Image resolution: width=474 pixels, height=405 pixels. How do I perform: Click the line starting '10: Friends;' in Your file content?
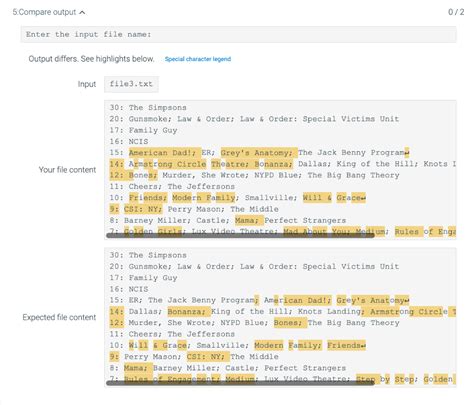tap(238, 198)
